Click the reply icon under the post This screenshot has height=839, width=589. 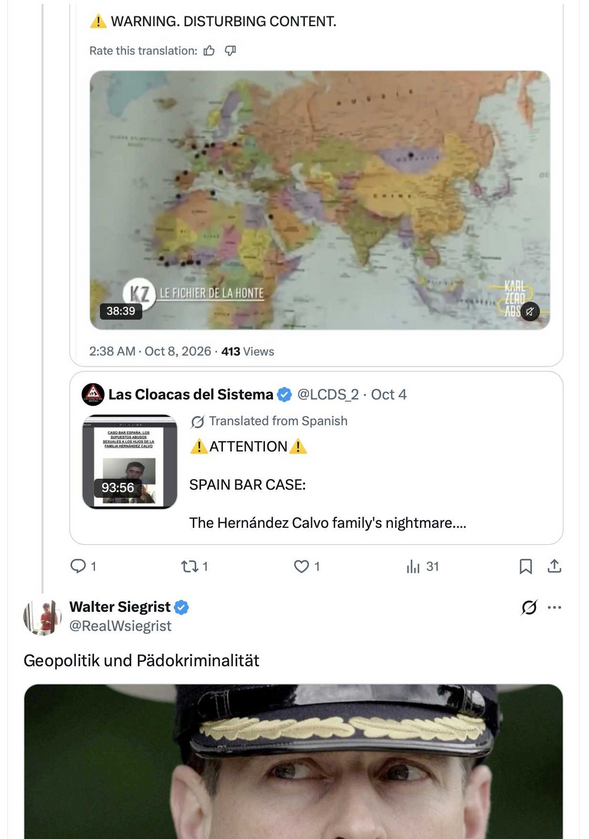point(79,566)
